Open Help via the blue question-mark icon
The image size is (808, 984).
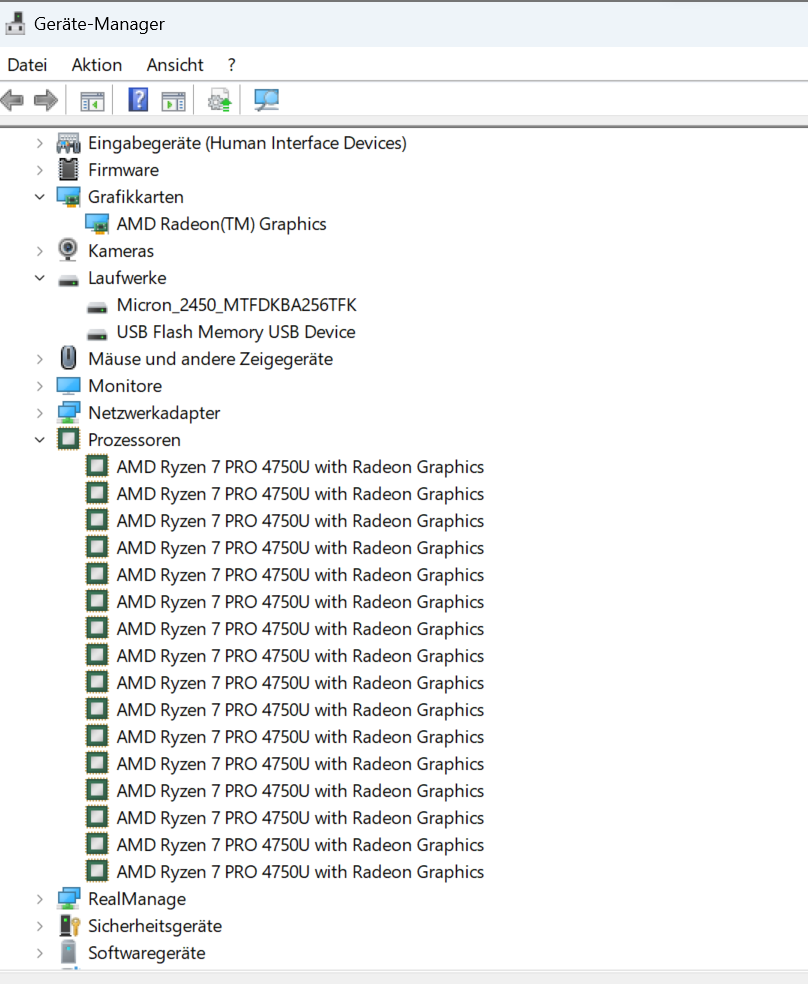pos(138,100)
